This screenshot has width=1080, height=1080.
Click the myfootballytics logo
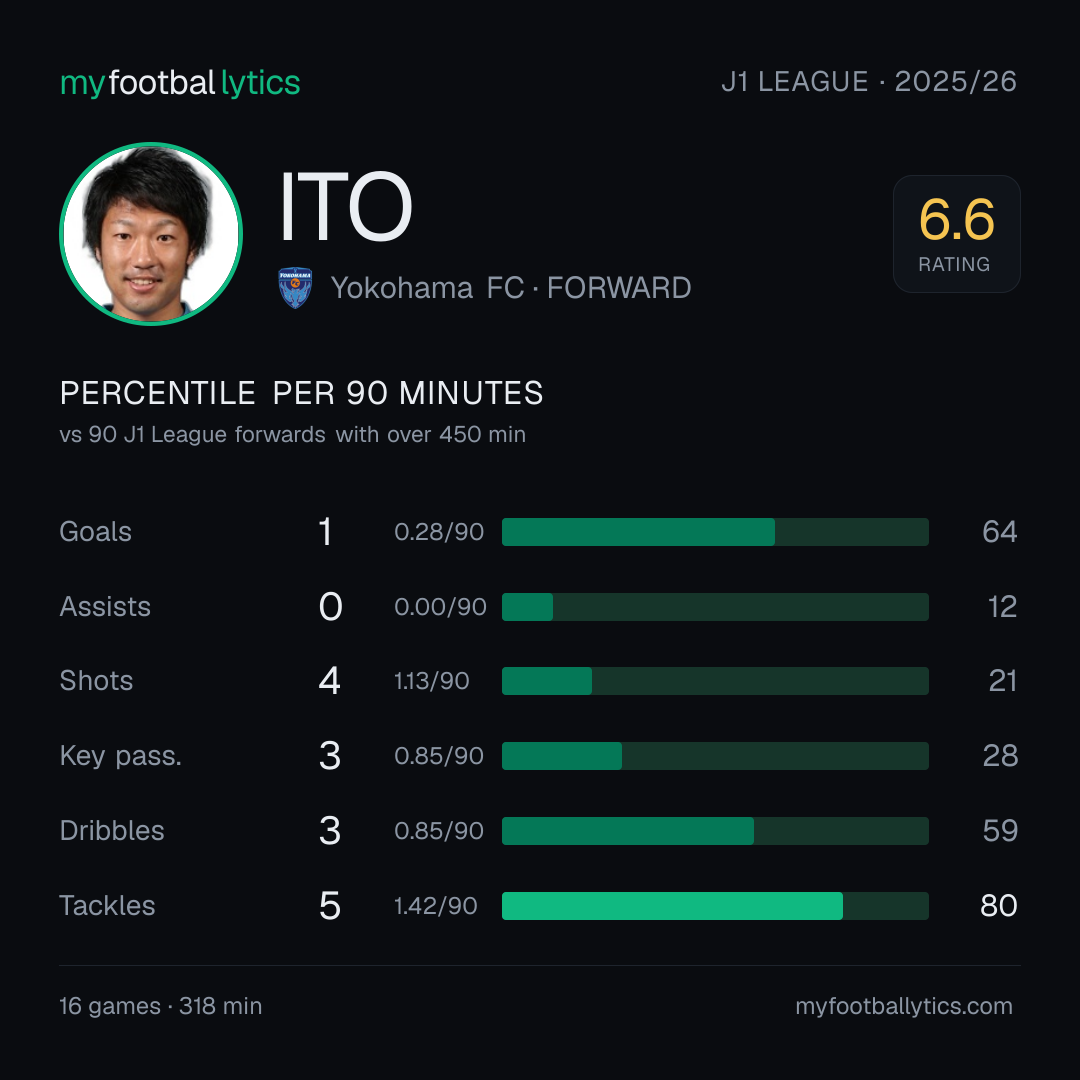(180, 83)
